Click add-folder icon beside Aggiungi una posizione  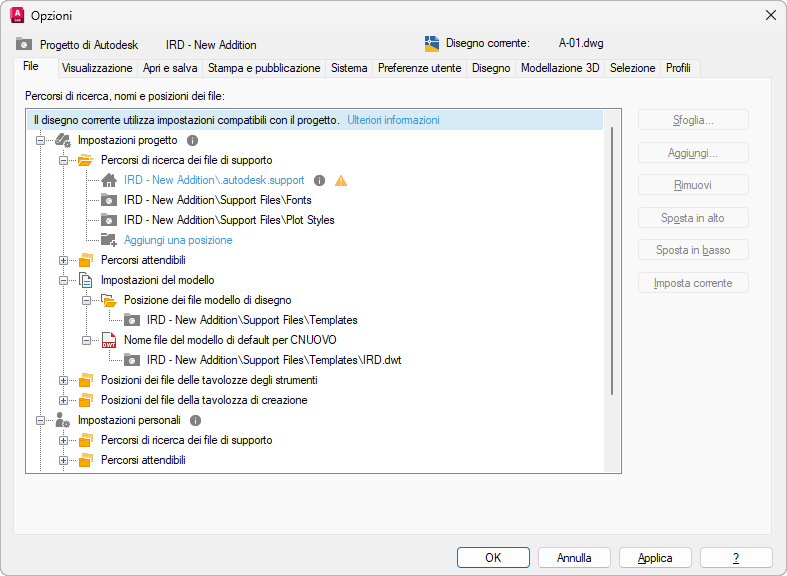click(109, 240)
